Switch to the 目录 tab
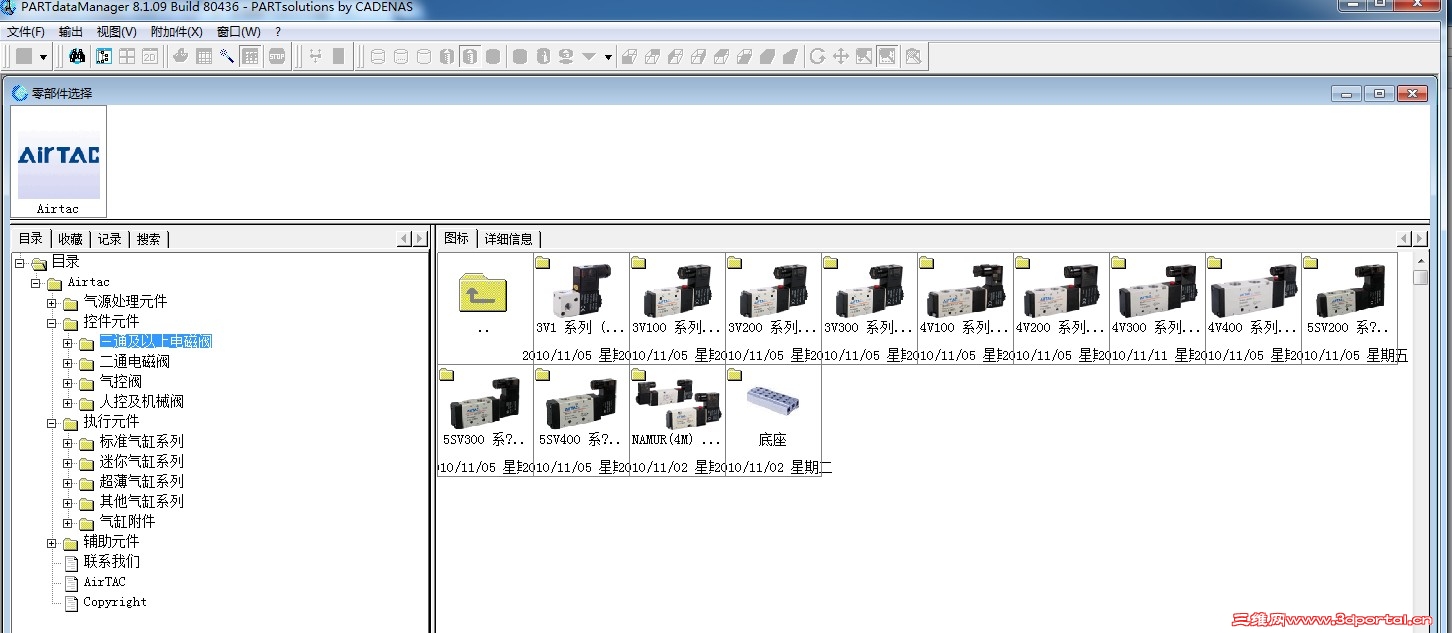 click(31, 238)
